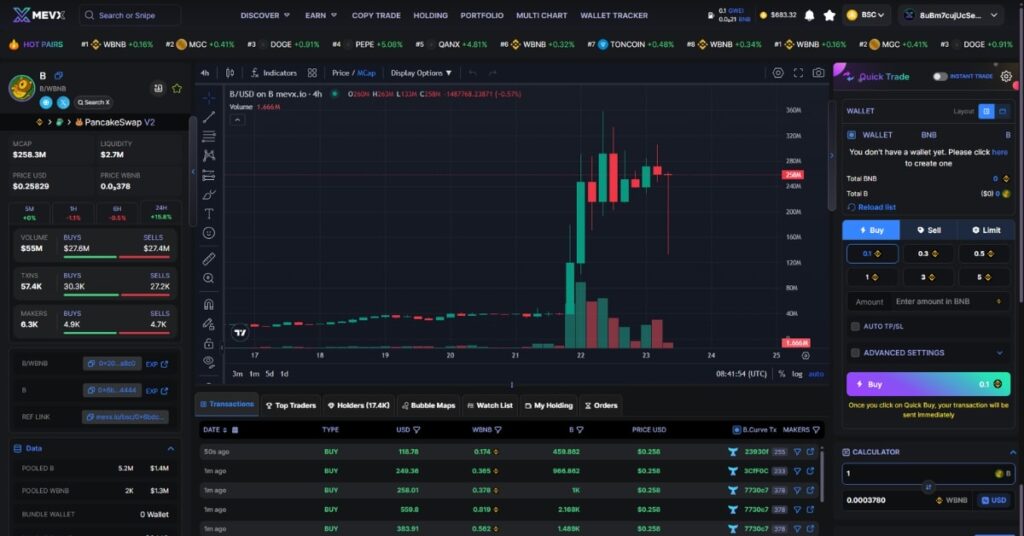Open the Copy Trade page
The width and height of the screenshot is (1024, 536).
376,15
